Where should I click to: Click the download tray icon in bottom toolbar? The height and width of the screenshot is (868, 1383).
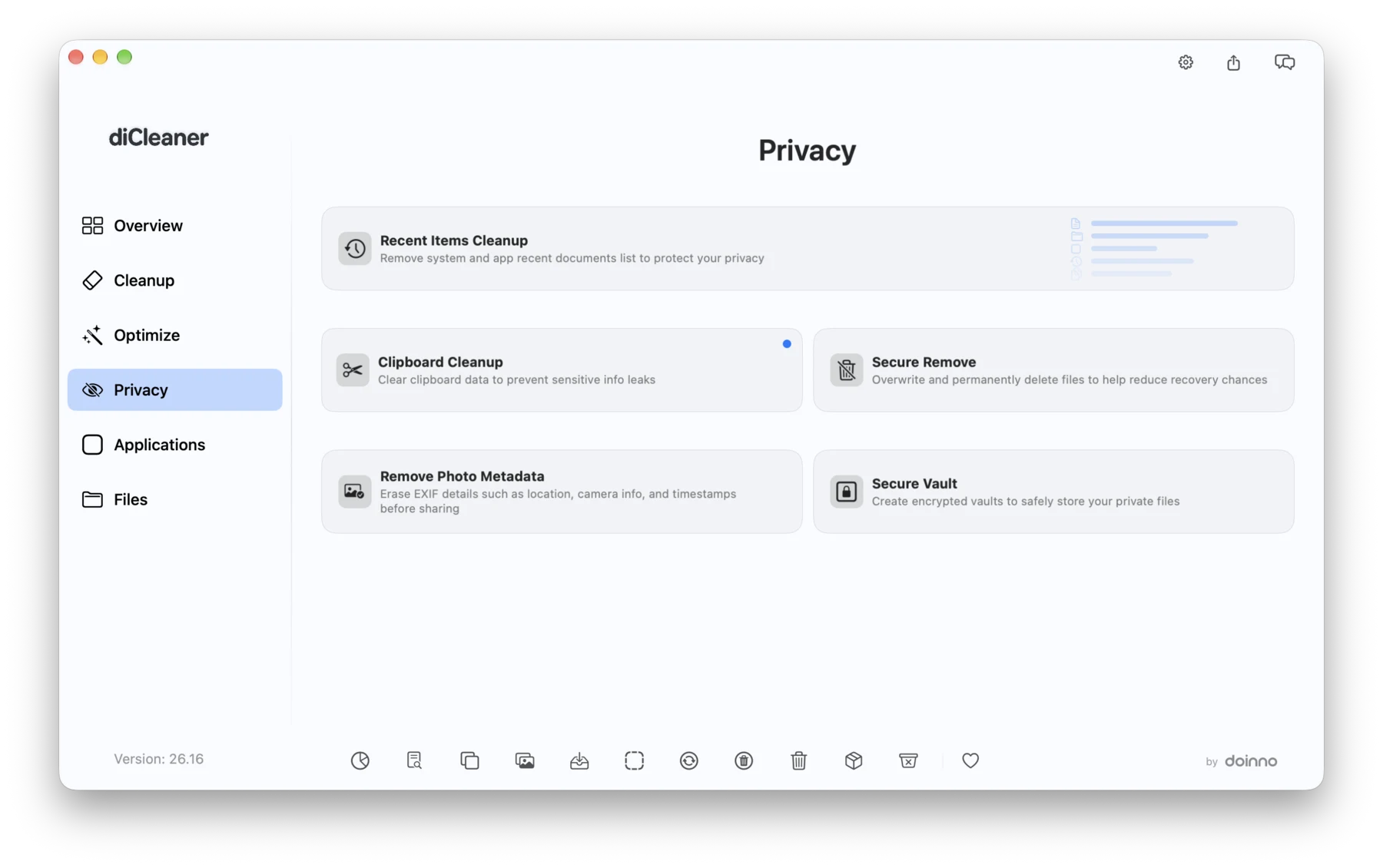tap(579, 760)
